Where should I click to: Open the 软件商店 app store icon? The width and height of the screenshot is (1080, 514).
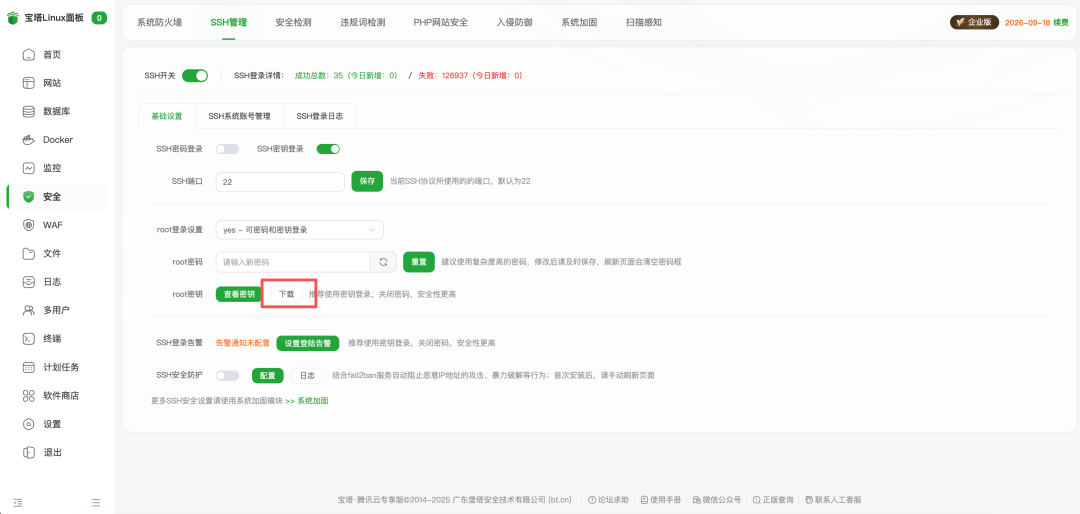29,396
